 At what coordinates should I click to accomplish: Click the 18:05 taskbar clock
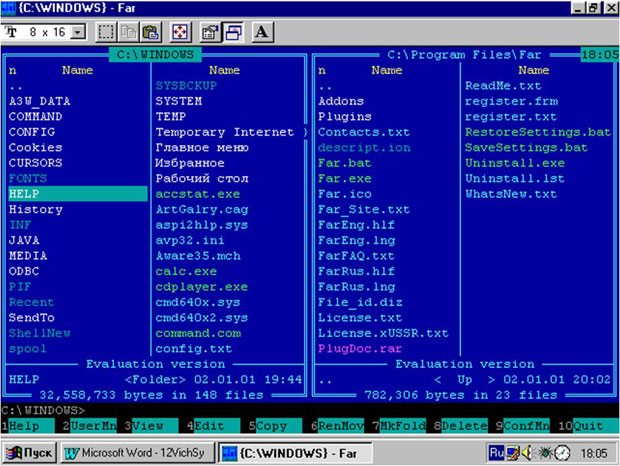(594, 453)
